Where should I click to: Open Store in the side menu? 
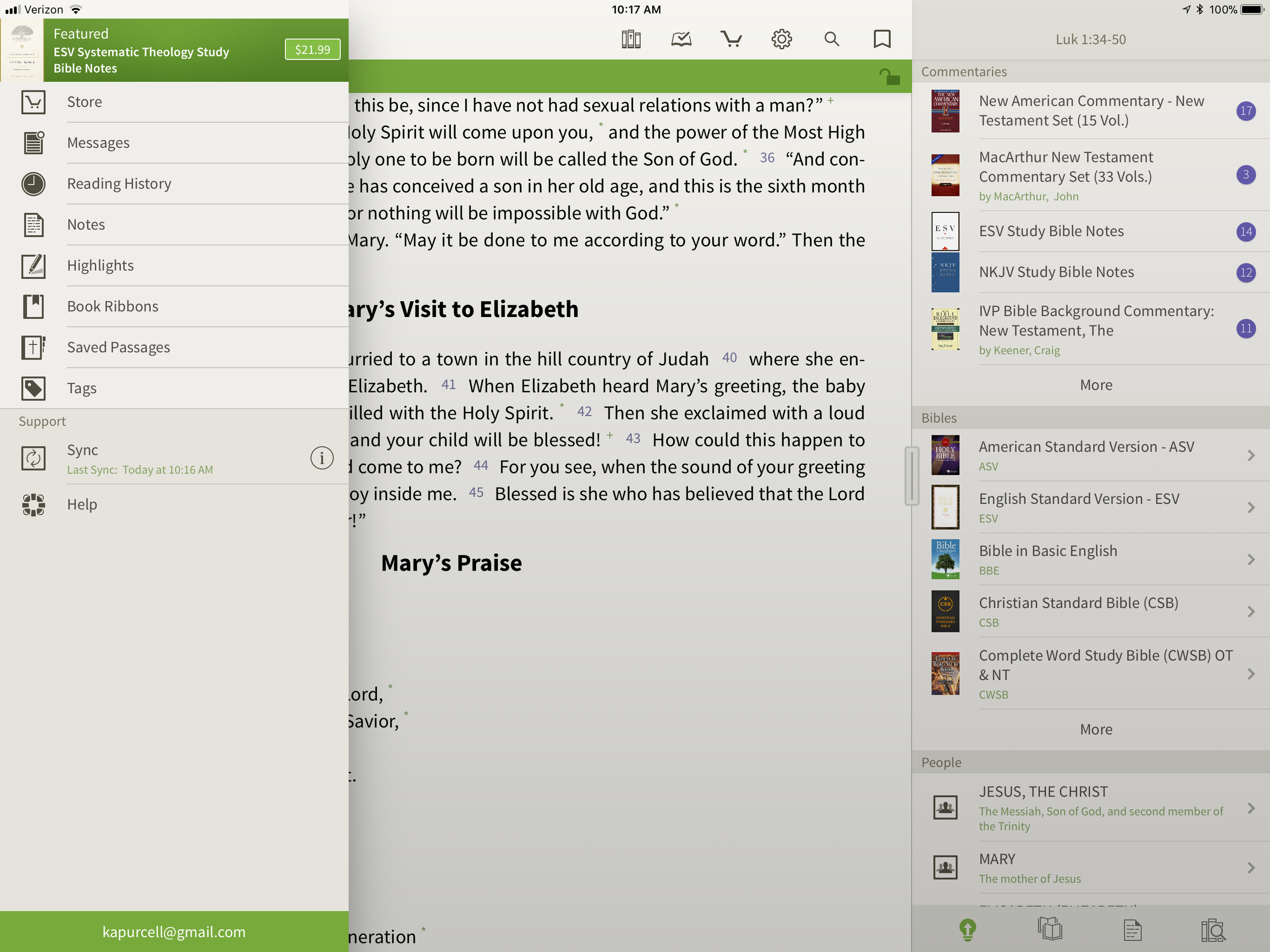coord(174,102)
